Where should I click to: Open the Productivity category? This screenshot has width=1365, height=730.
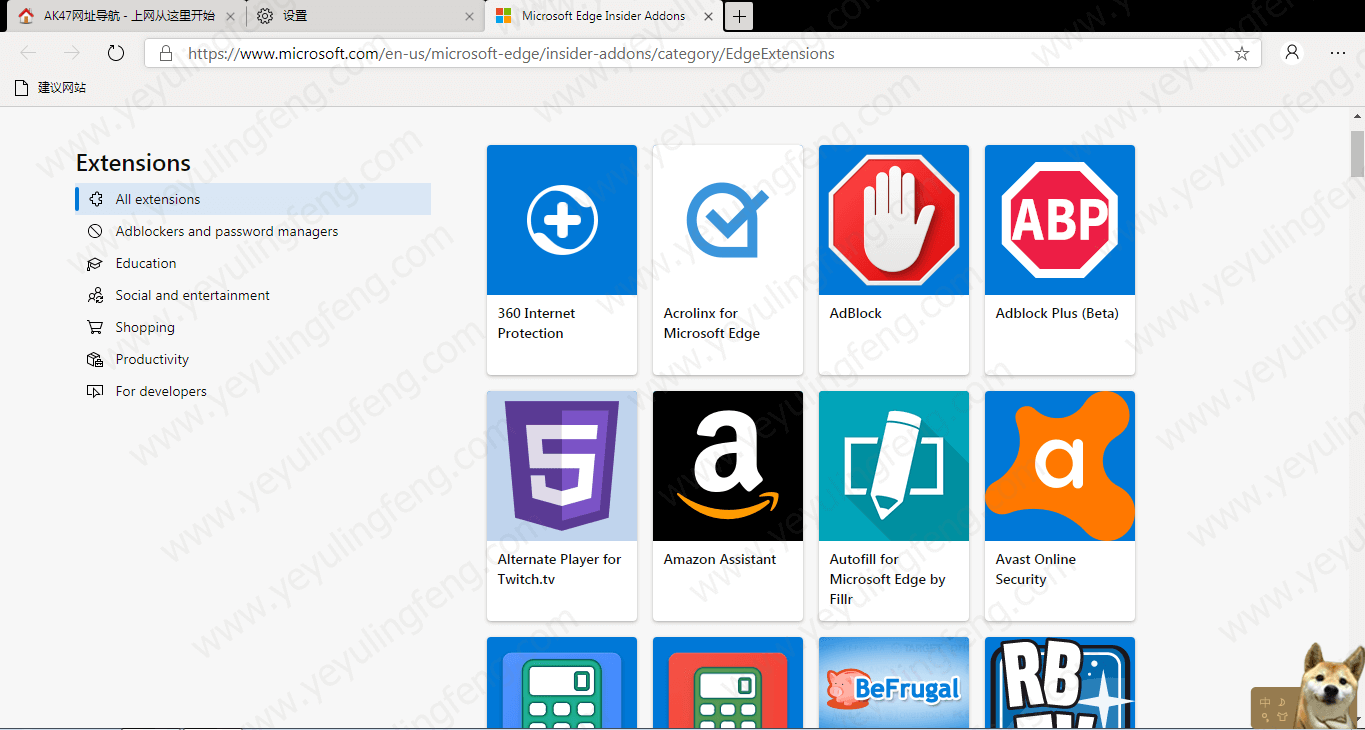point(253,359)
